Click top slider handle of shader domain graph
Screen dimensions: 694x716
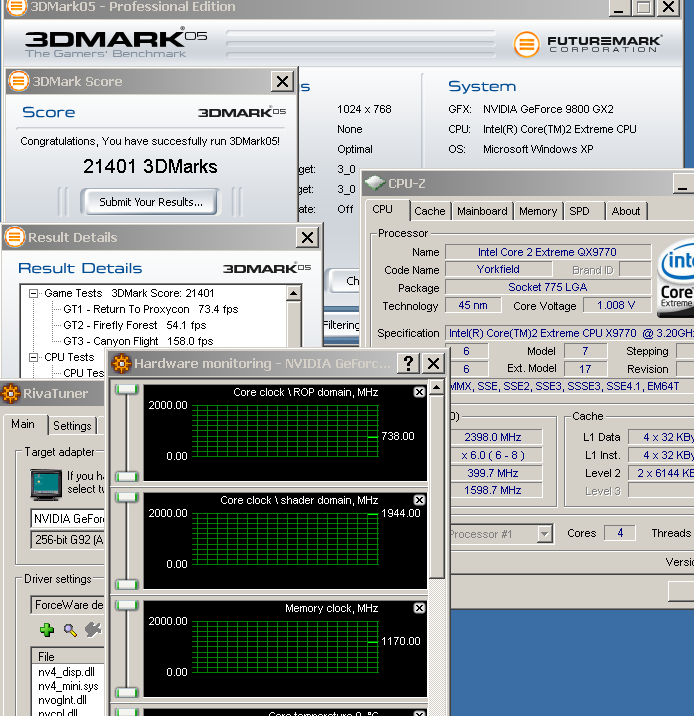click(127, 497)
